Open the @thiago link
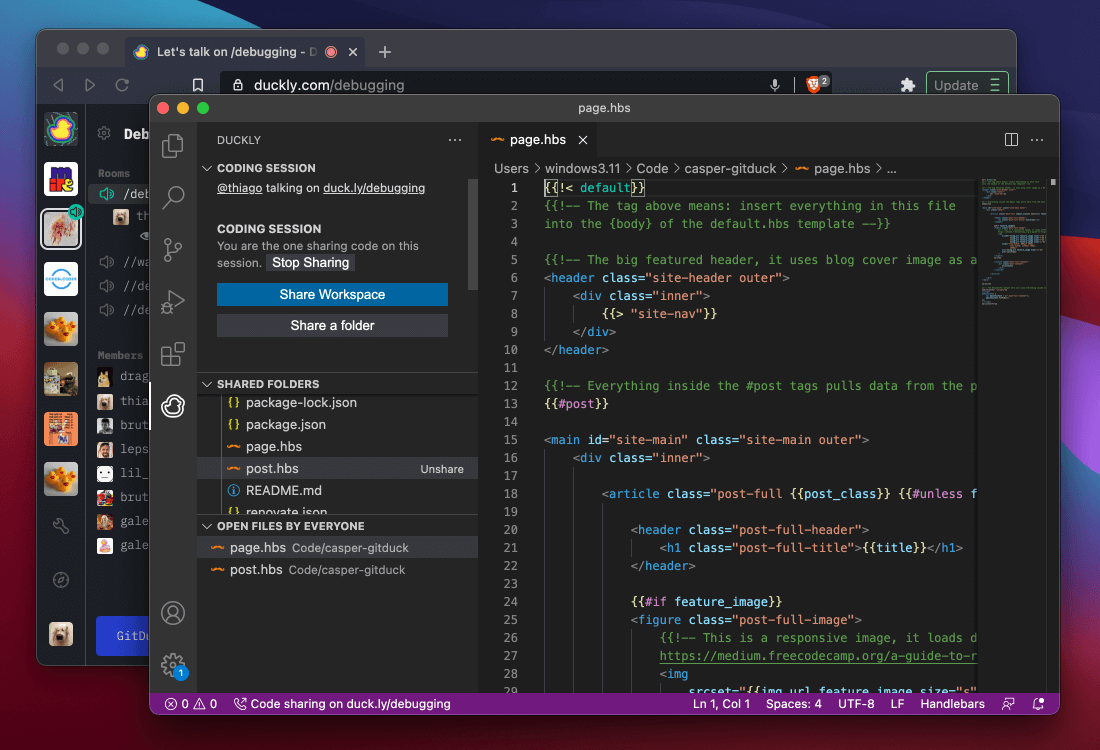This screenshot has width=1100, height=750. [239, 188]
